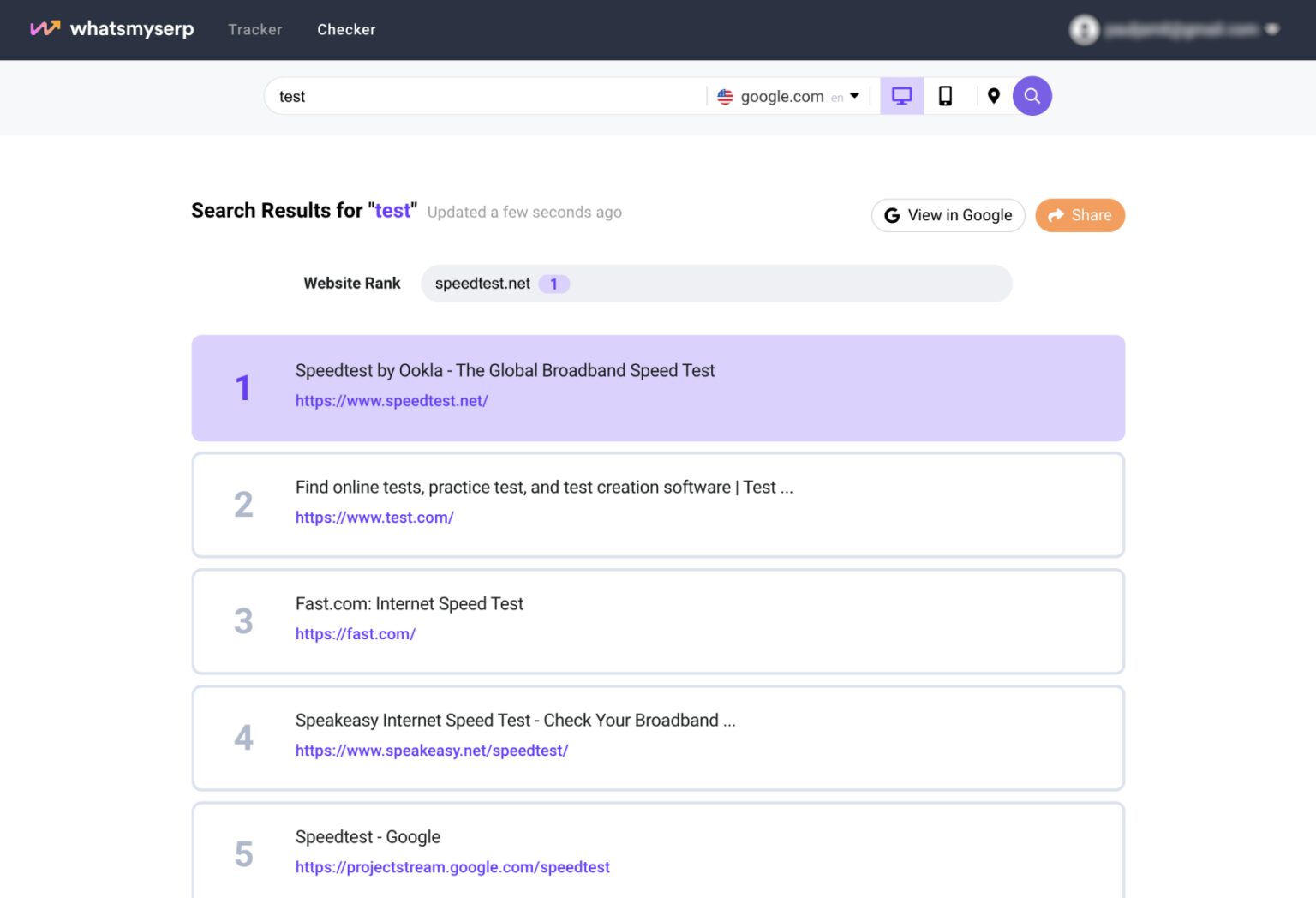This screenshot has width=1316, height=898.
Task: Select desktop device mode
Action: click(901, 96)
